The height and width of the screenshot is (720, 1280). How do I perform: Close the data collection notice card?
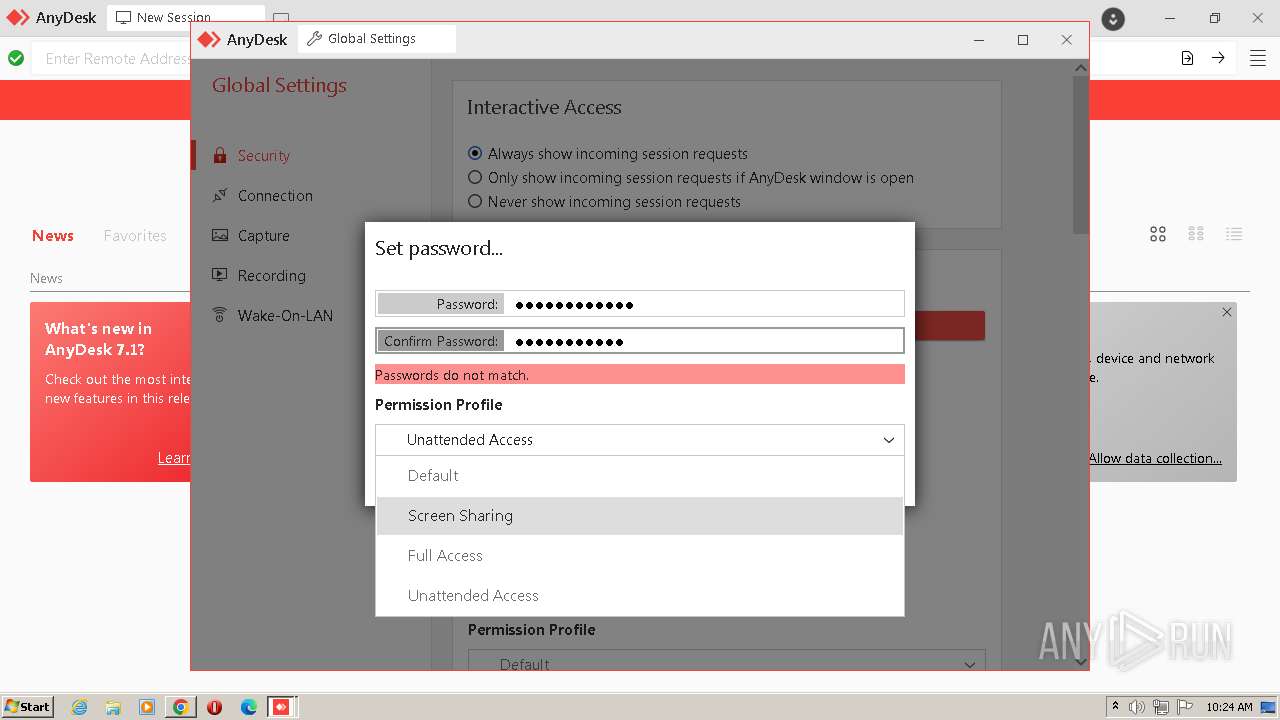[x=1227, y=312]
